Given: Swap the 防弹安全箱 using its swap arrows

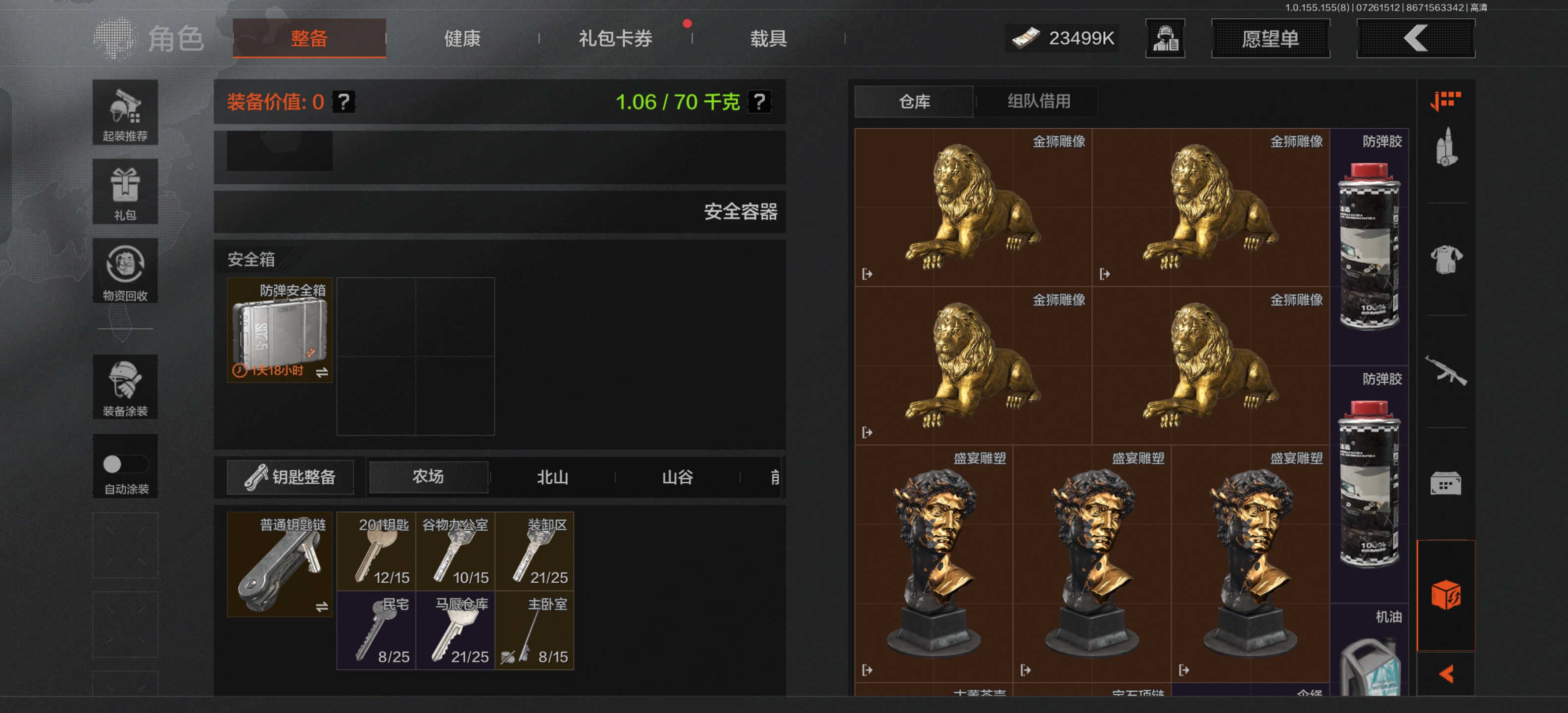Looking at the screenshot, I should [x=322, y=372].
